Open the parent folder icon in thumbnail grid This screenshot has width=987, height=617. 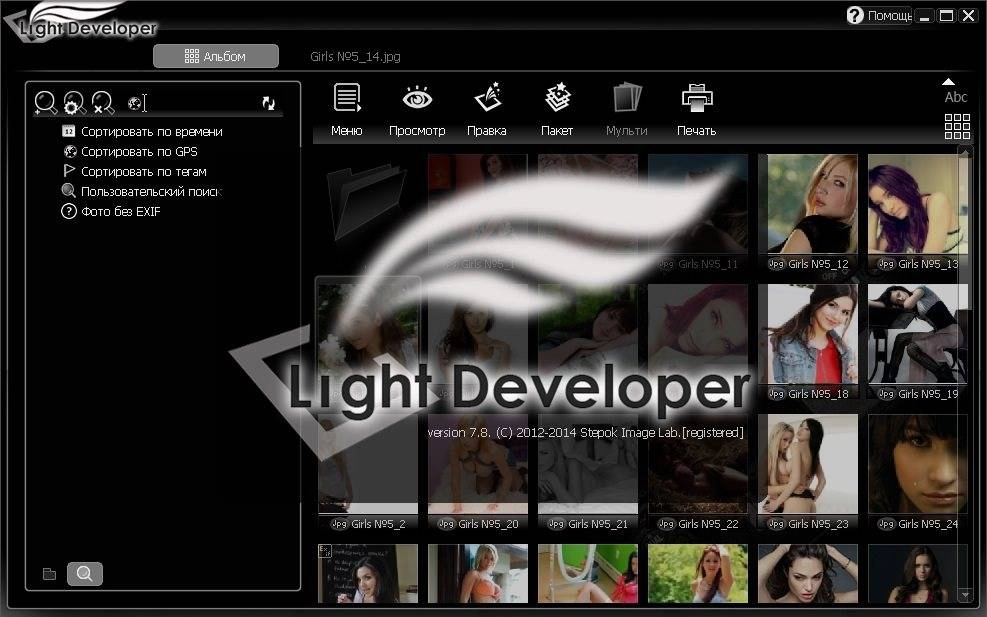coord(368,200)
